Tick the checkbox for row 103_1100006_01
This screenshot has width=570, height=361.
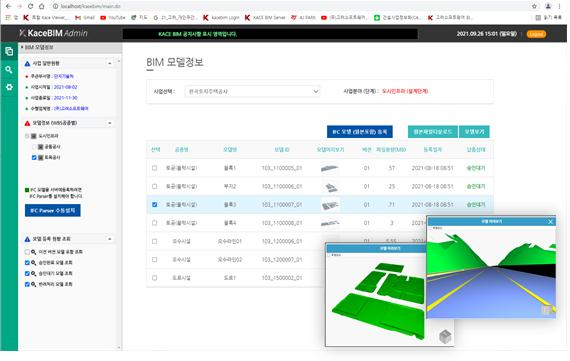click(x=155, y=186)
